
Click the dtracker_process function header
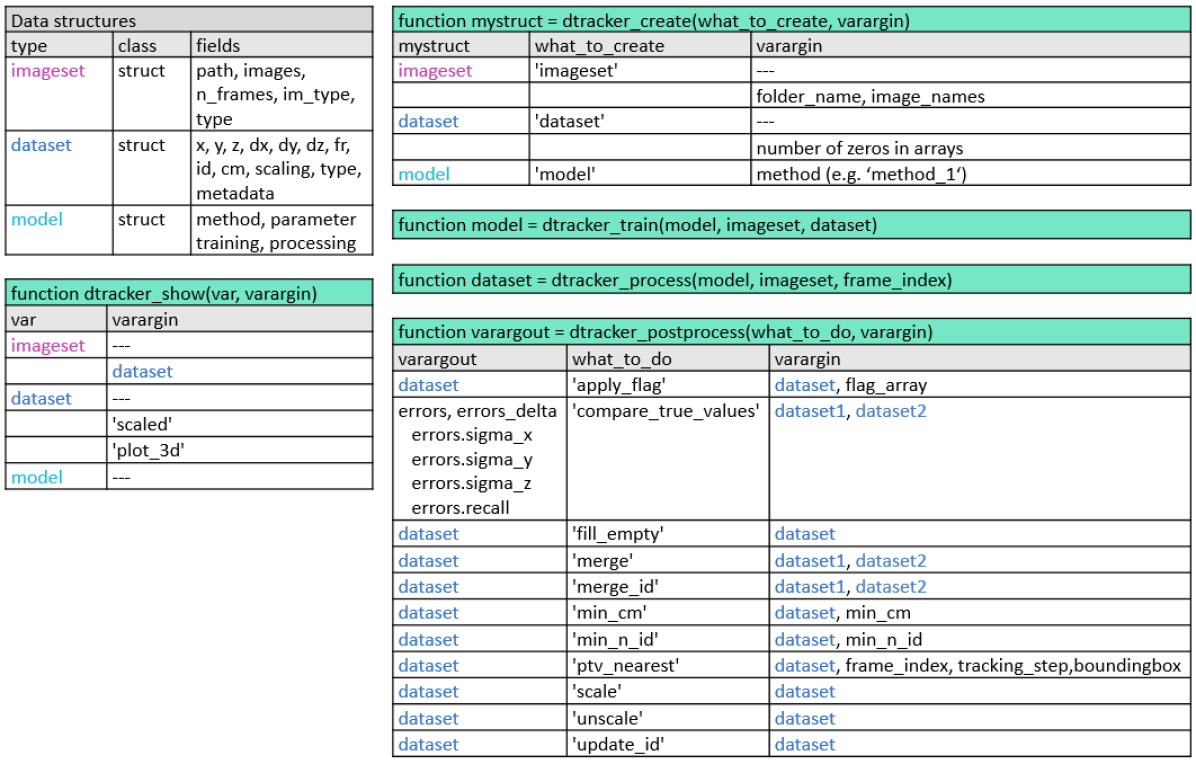pyautogui.click(x=791, y=280)
